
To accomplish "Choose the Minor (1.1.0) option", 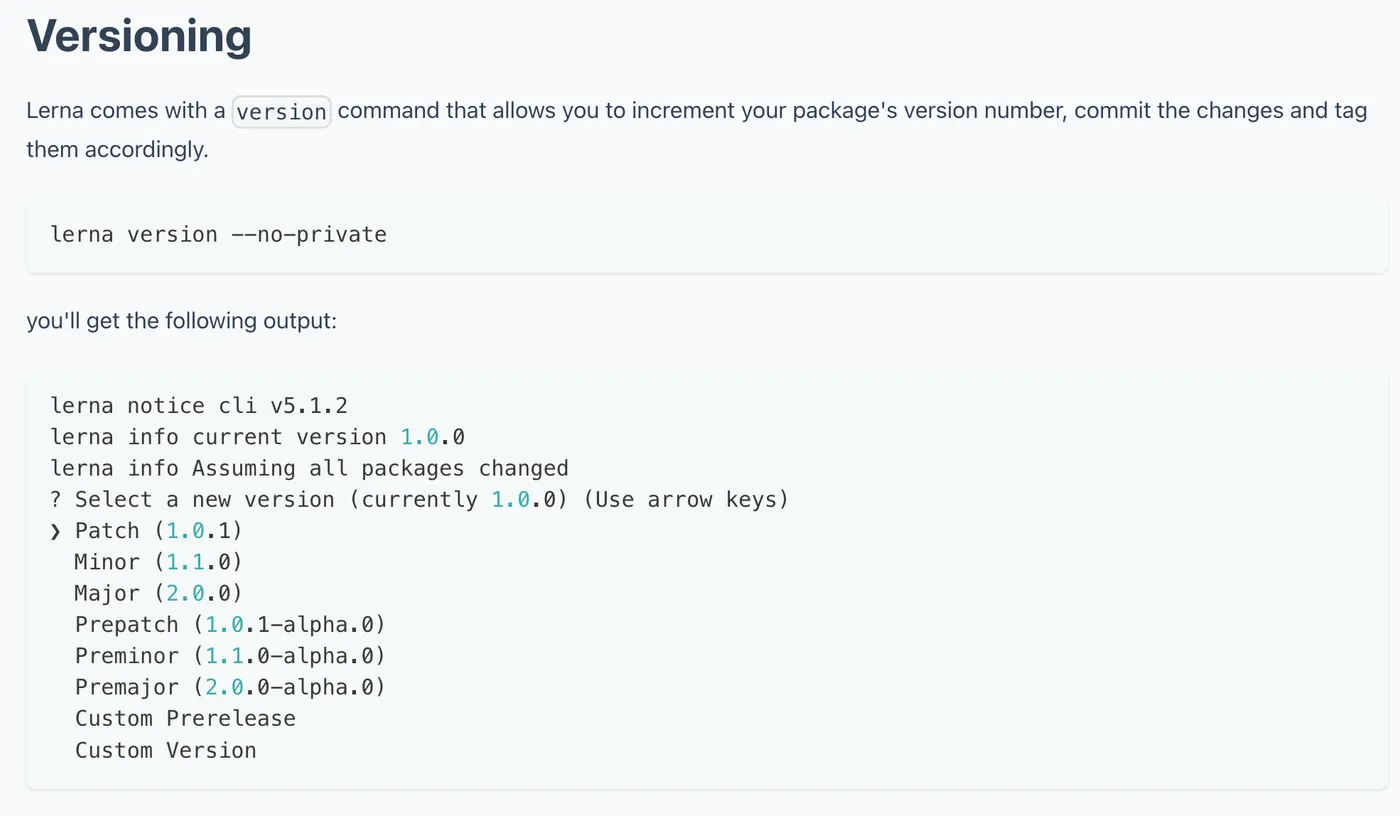I will coord(158,562).
